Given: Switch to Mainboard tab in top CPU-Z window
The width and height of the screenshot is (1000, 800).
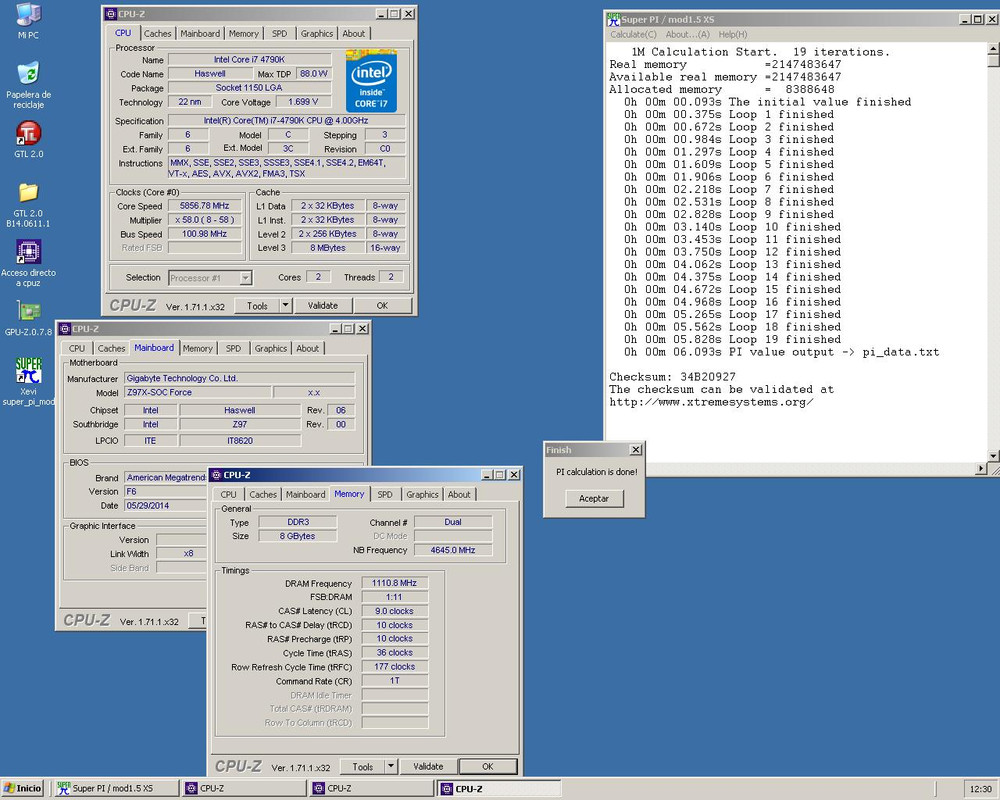Looking at the screenshot, I should [200, 33].
